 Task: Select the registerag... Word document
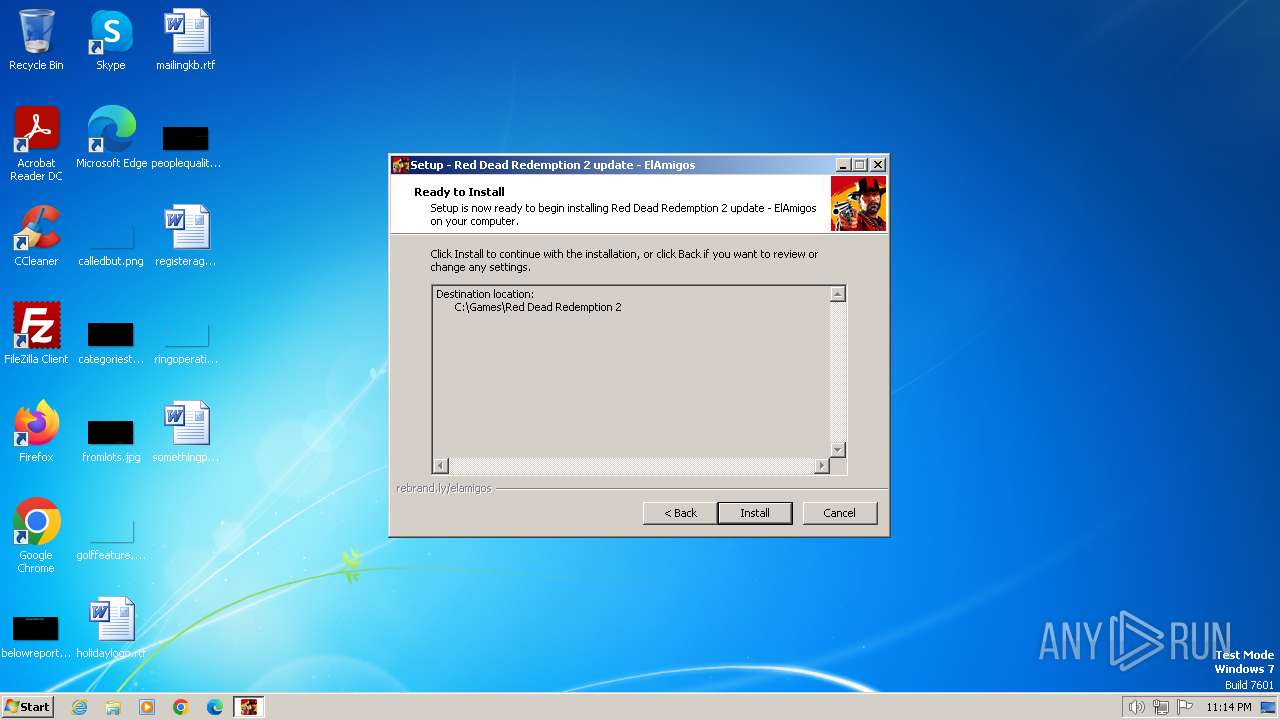coord(186,236)
